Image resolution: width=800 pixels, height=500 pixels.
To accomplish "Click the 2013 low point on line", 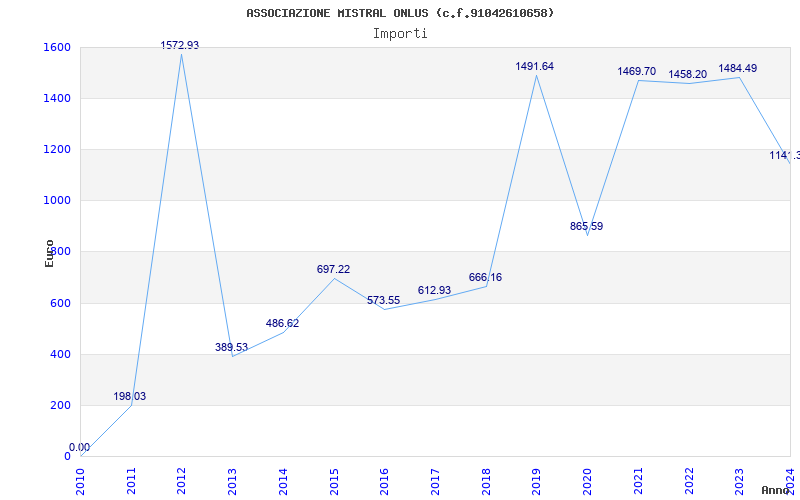I will point(232,356).
